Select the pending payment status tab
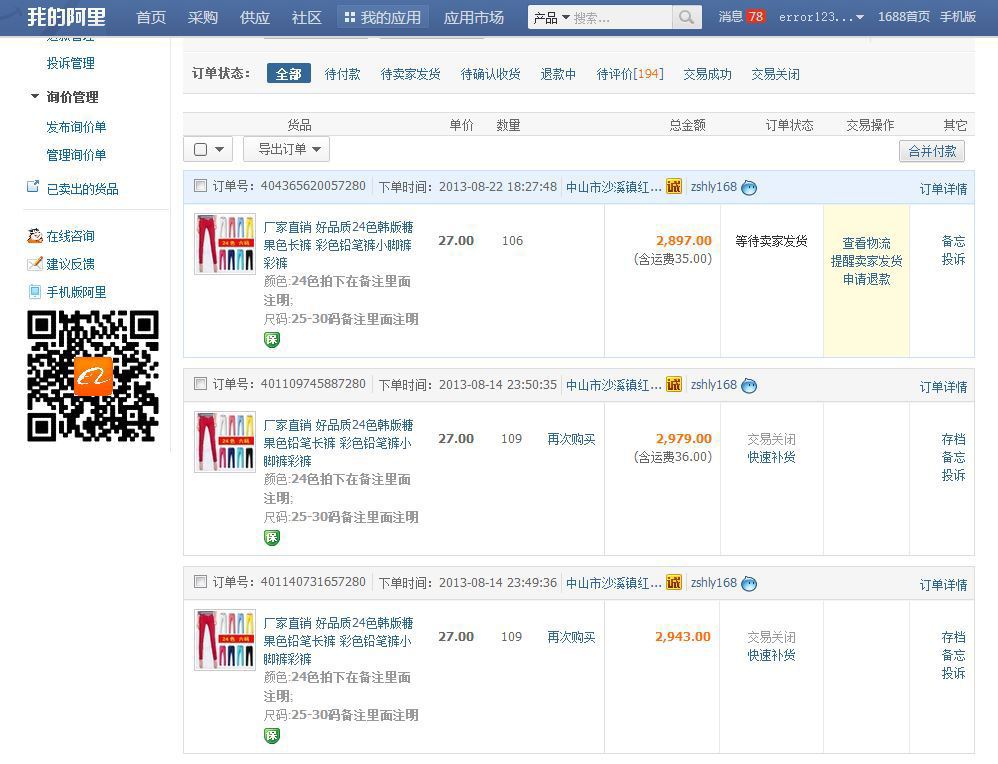998x764 pixels. [x=342, y=74]
